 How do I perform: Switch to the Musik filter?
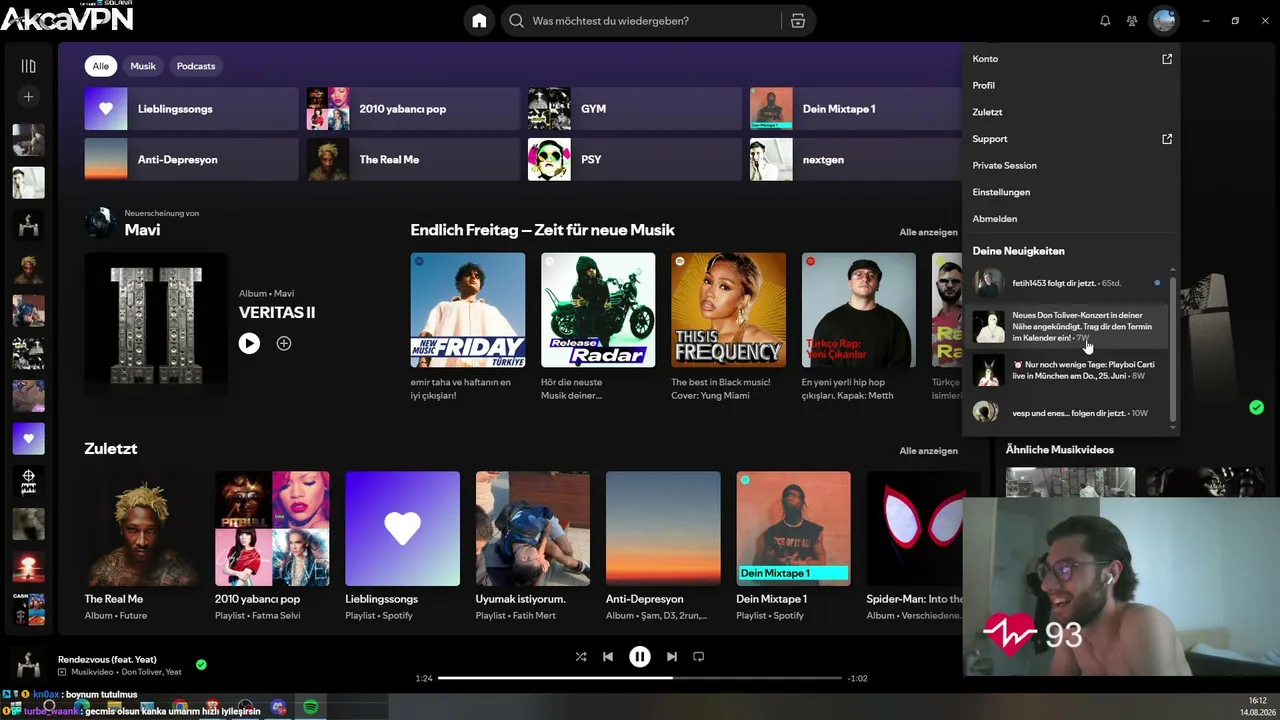tap(143, 66)
